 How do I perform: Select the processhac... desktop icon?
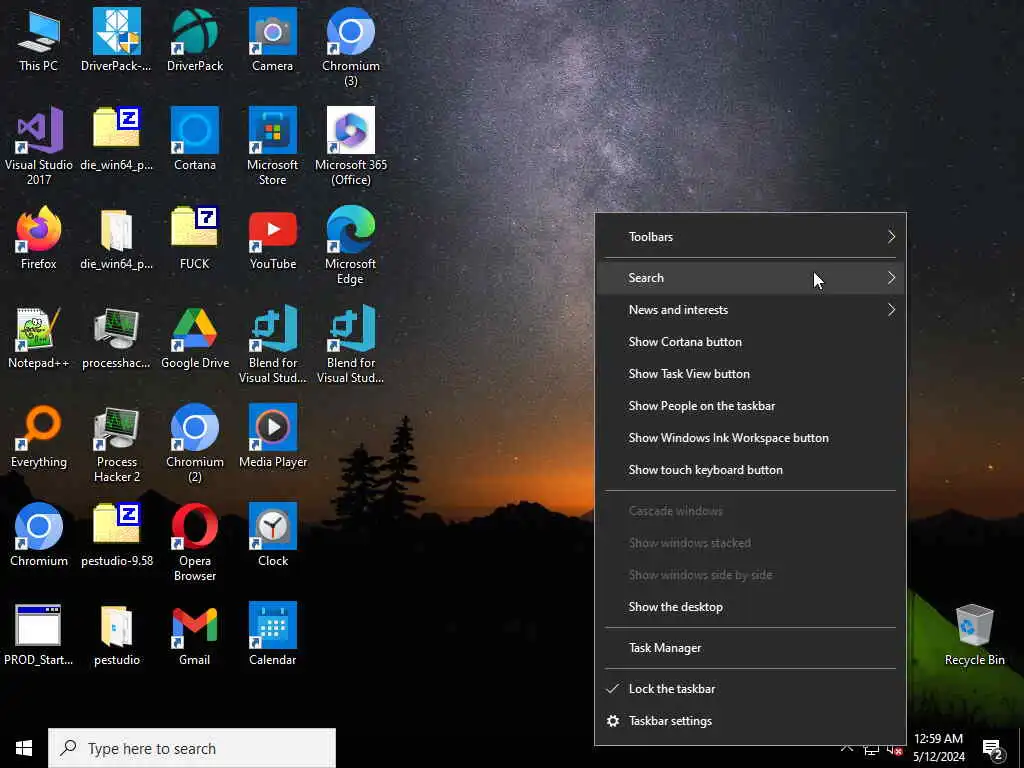pos(117,338)
